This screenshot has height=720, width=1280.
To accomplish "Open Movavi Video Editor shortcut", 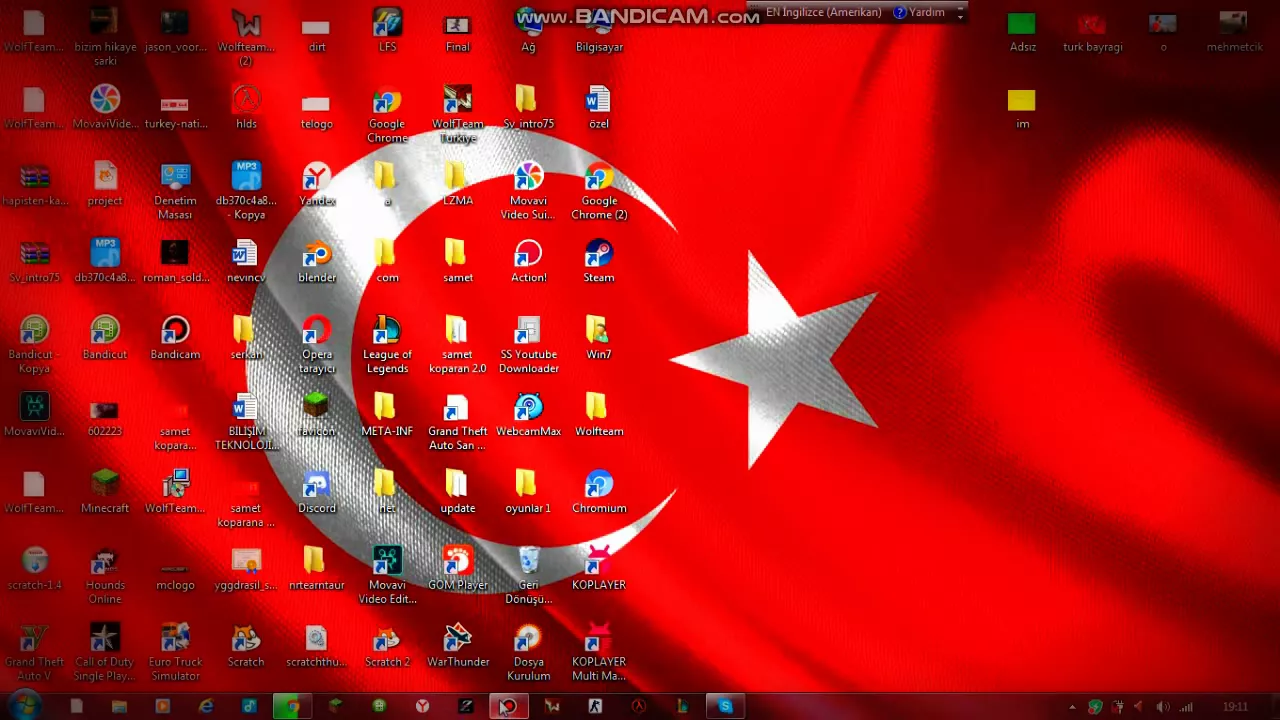I will (x=387, y=575).
